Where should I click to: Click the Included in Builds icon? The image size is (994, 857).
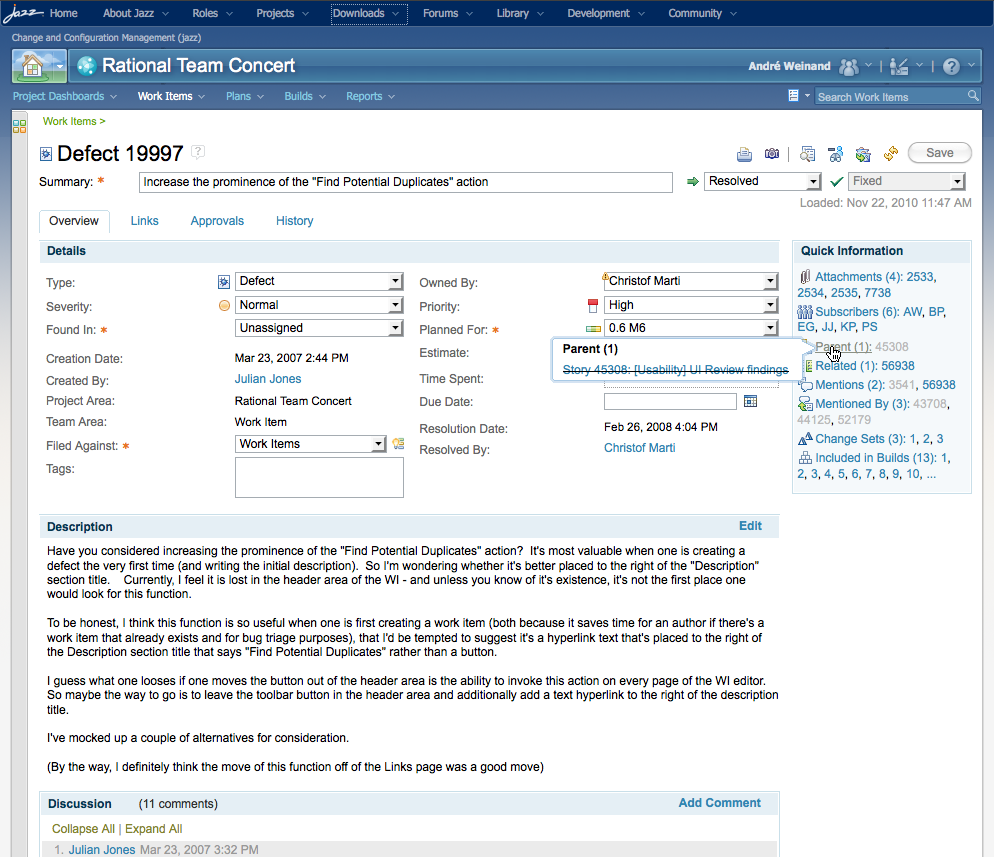click(805, 458)
